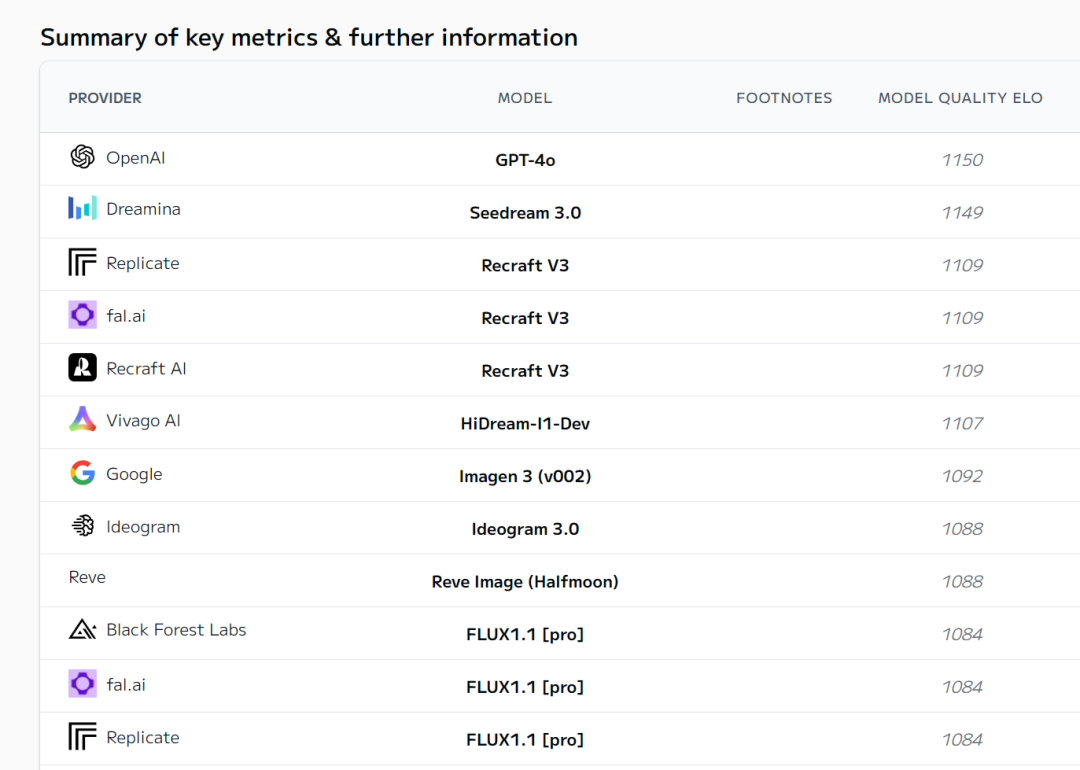
Task: Click the fal.ai logo in the FLUX1.1 [pro] row
Action: [82, 684]
